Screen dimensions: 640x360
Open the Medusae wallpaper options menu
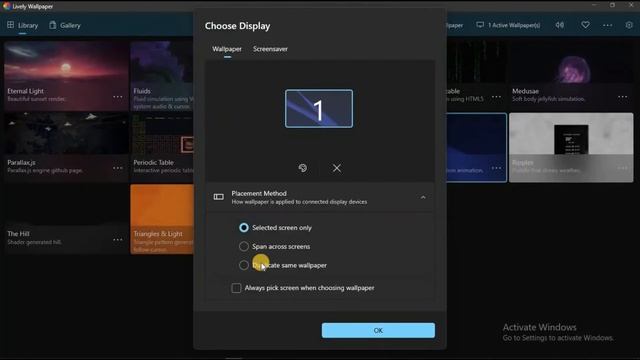point(622,97)
